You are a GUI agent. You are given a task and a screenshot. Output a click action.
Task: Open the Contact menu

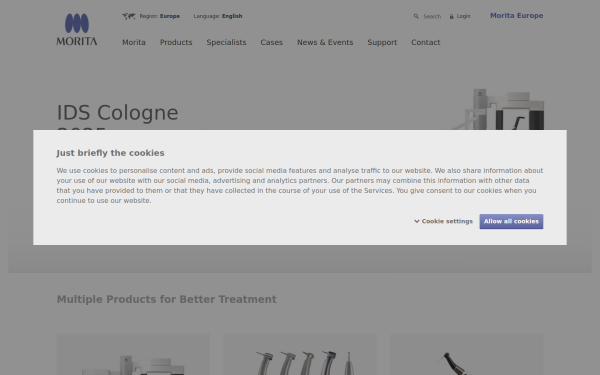pyautogui.click(x=426, y=42)
